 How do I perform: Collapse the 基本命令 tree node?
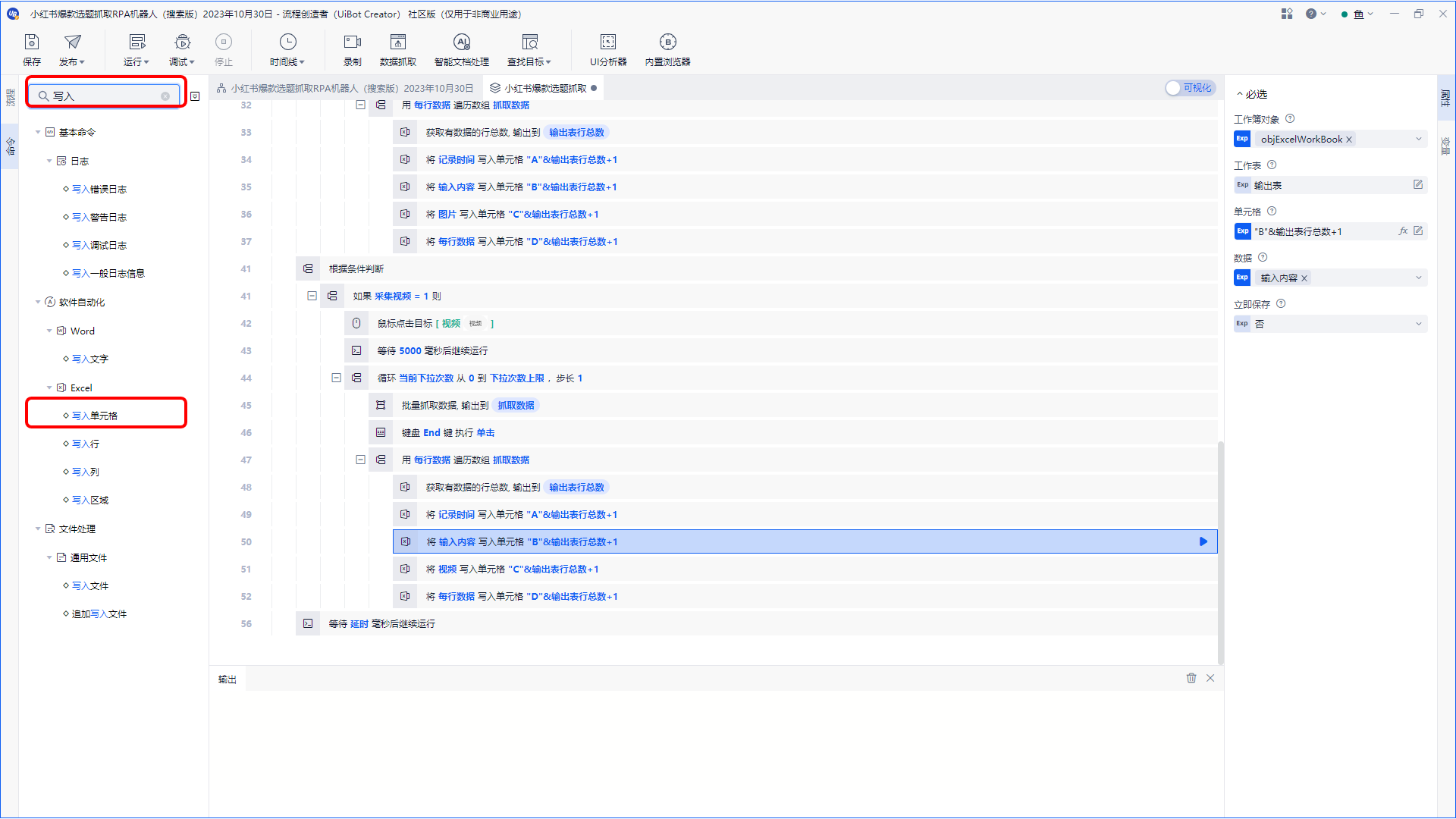tap(38, 132)
